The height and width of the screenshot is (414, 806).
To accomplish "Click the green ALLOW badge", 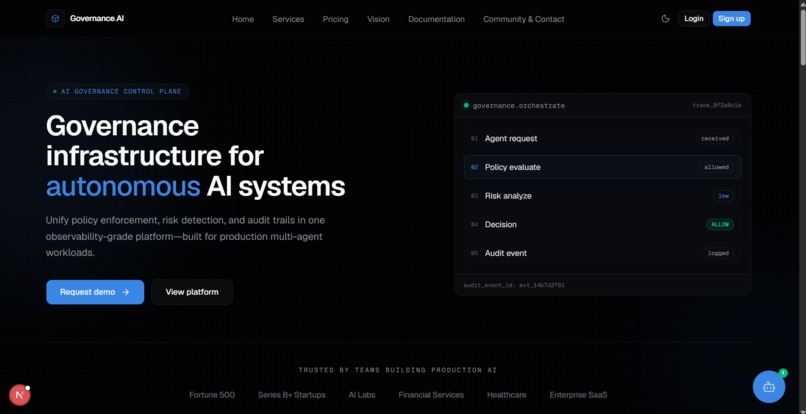I will tap(720, 224).
